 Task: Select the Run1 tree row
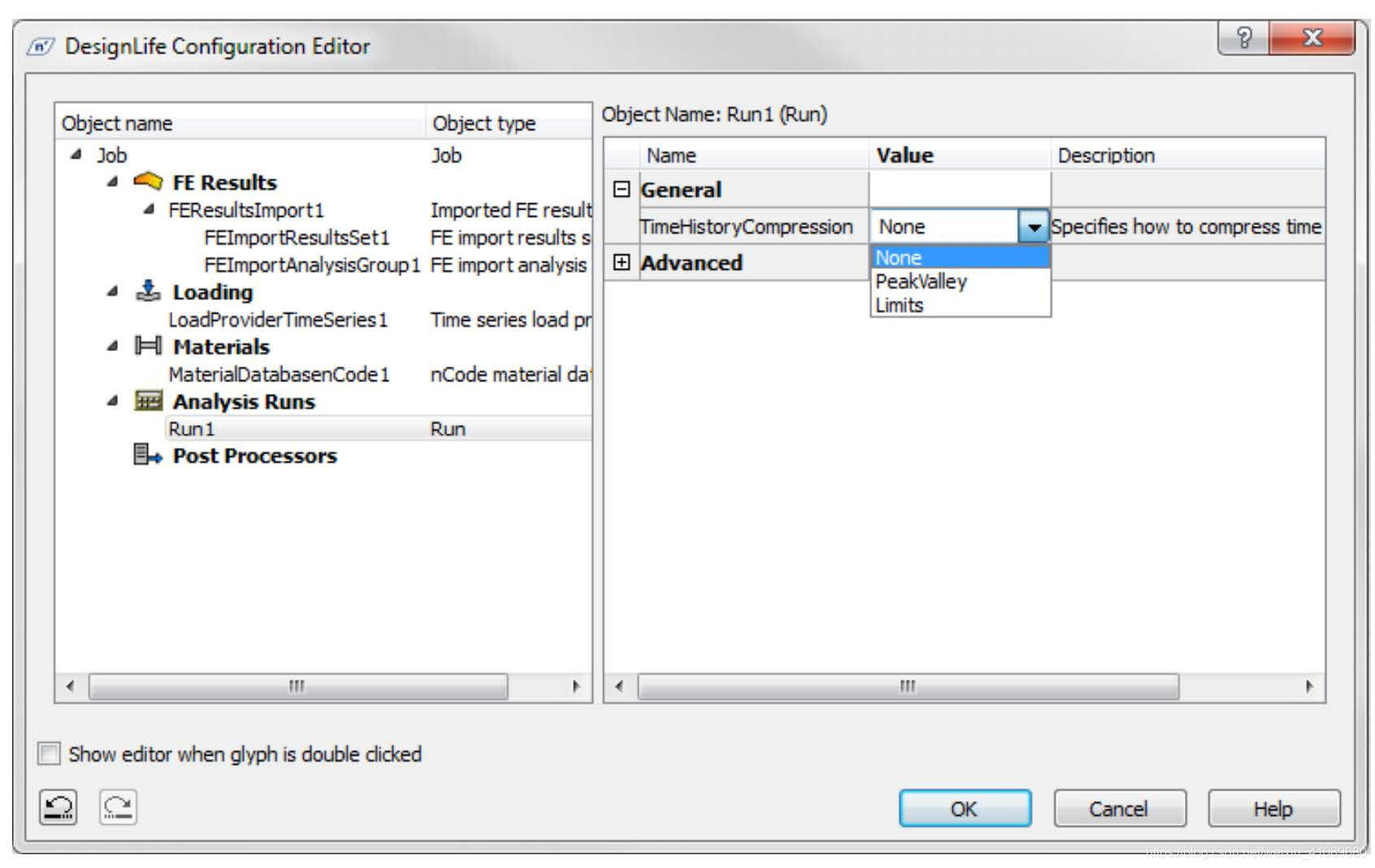(378, 428)
